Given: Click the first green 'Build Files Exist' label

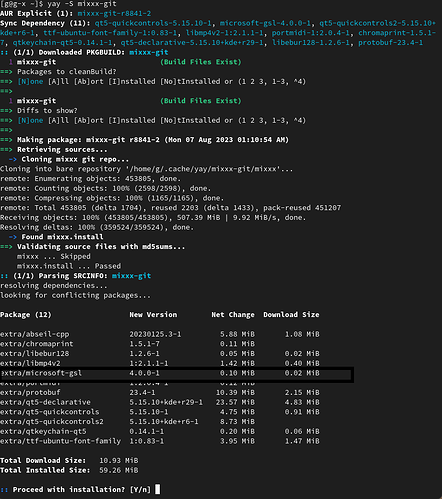Looking at the screenshot, I should (x=201, y=62).
